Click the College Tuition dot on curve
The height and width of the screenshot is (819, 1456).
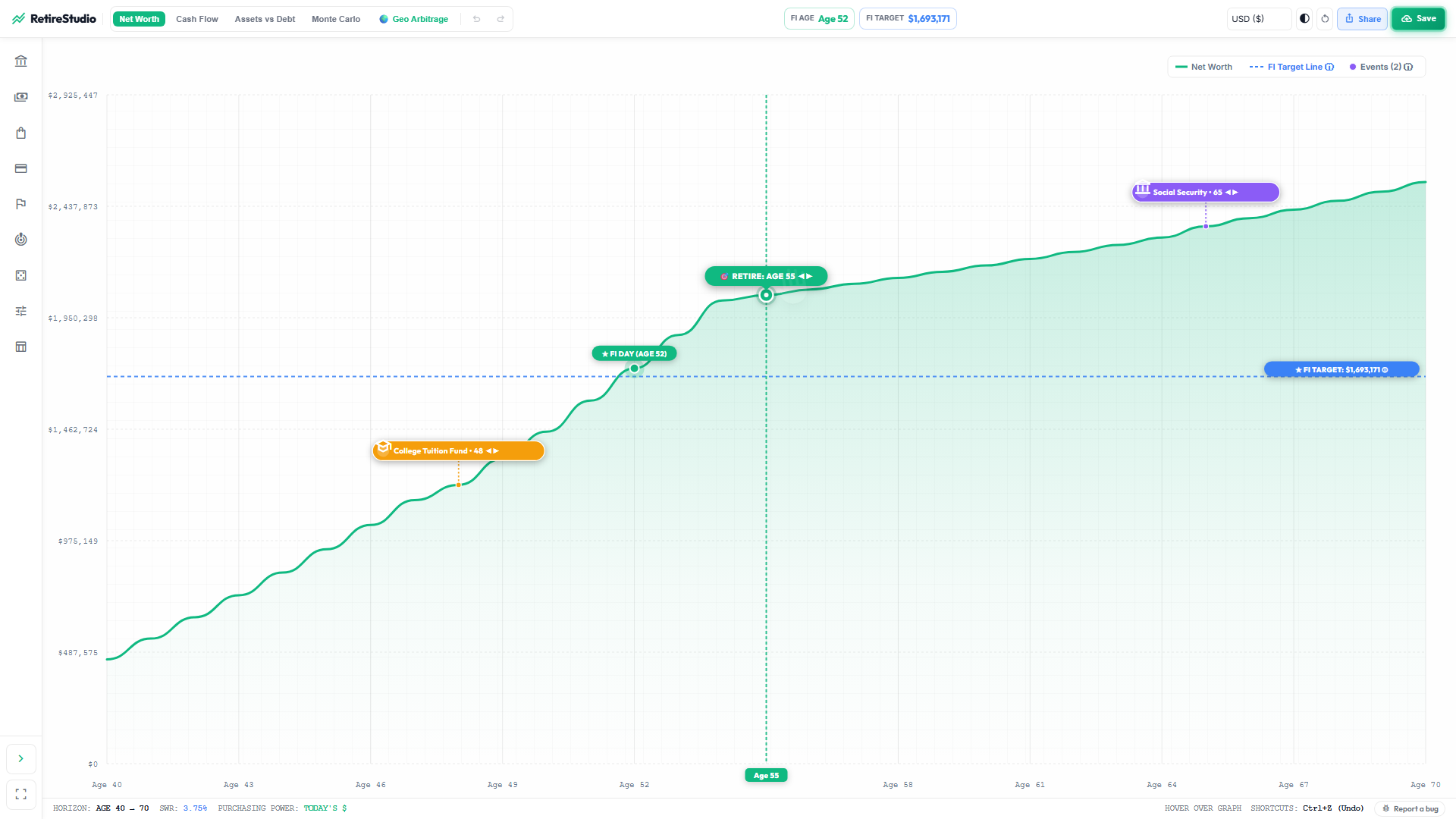click(458, 485)
